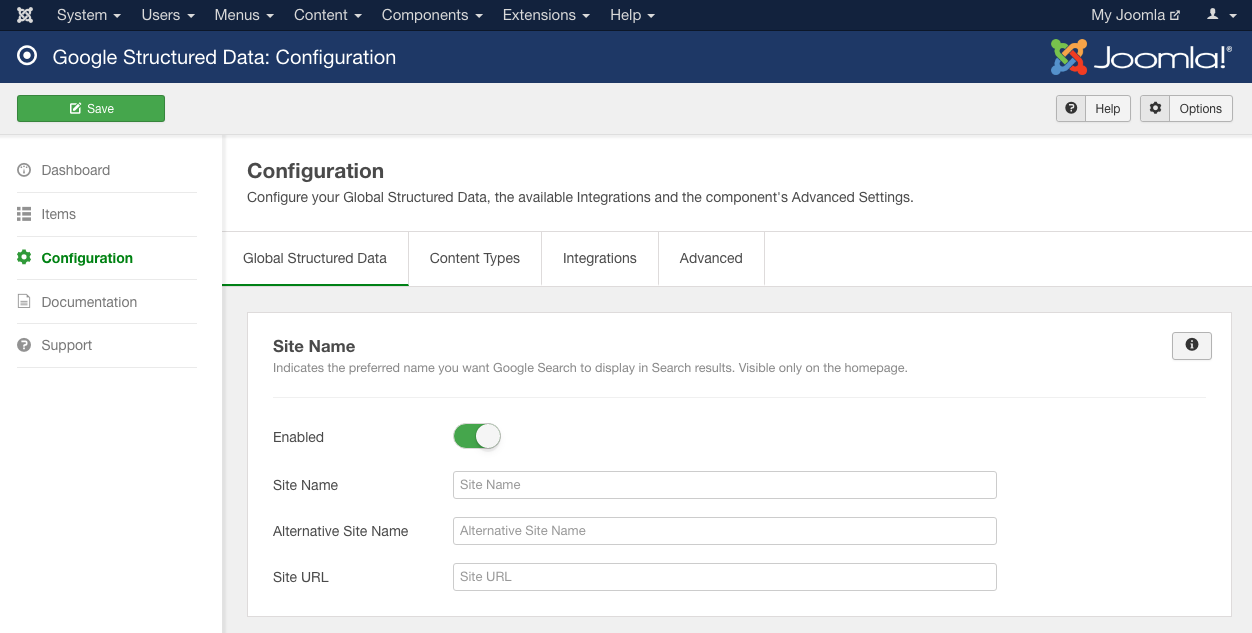Screen dimensions: 1252x633
Task: Switch to the Advanced tab
Action: point(711,258)
